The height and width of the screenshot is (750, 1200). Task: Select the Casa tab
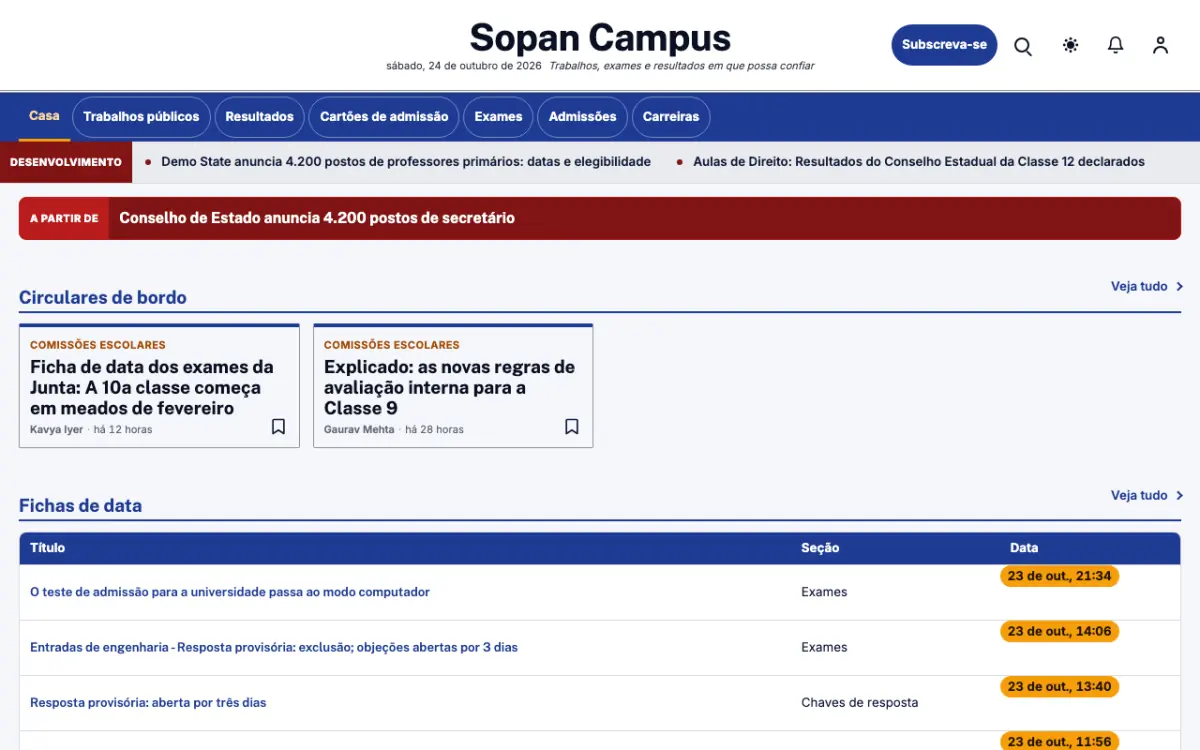(44, 116)
